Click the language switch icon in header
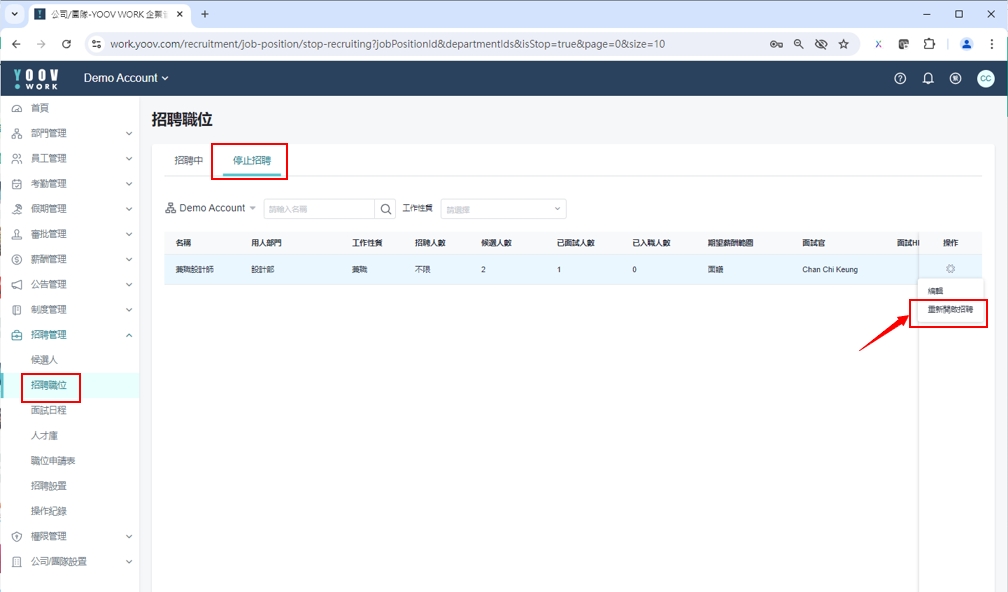This screenshot has width=1008, height=592. pos(956,78)
